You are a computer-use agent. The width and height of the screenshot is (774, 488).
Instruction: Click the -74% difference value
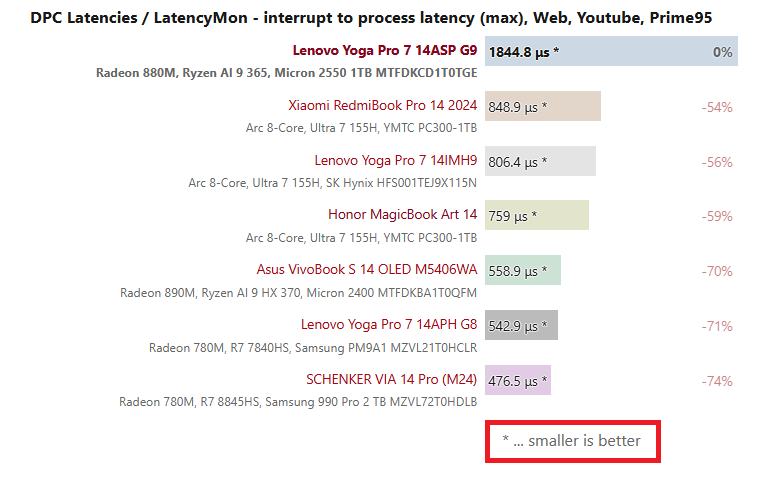coord(717,381)
